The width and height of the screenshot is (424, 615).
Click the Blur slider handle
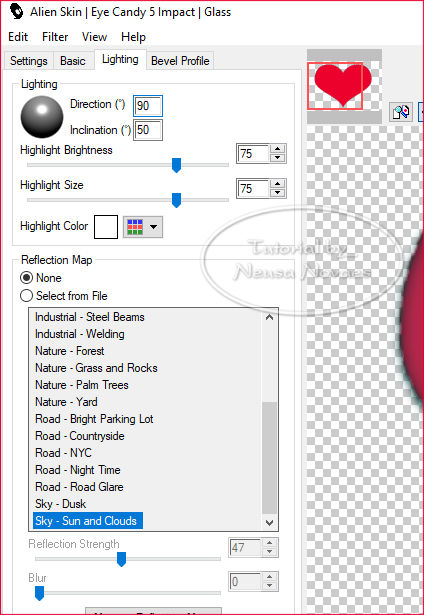point(39,593)
